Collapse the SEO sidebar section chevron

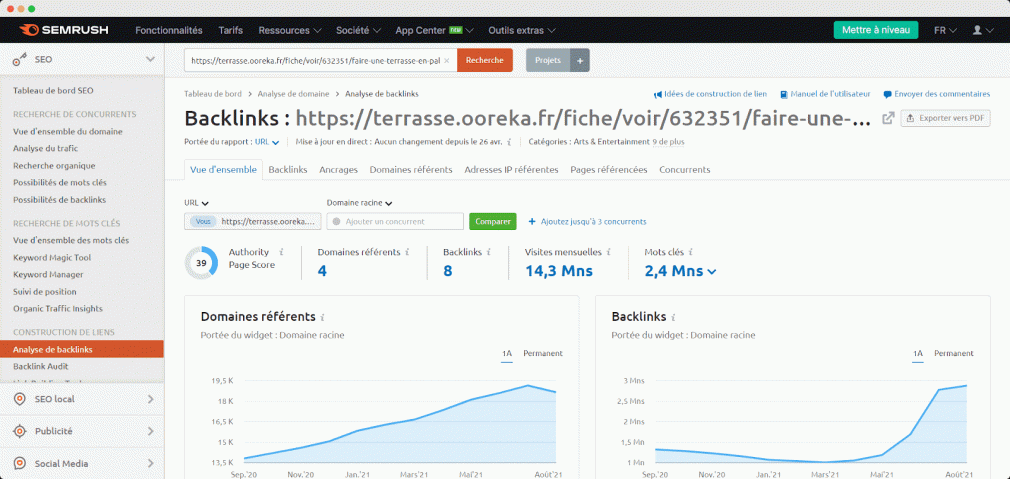click(150, 59)
